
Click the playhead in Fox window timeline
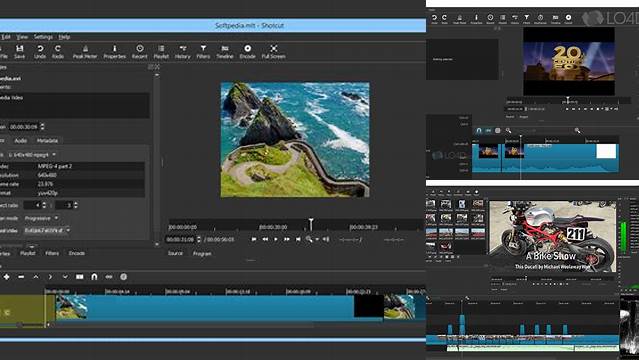[520, 157]
